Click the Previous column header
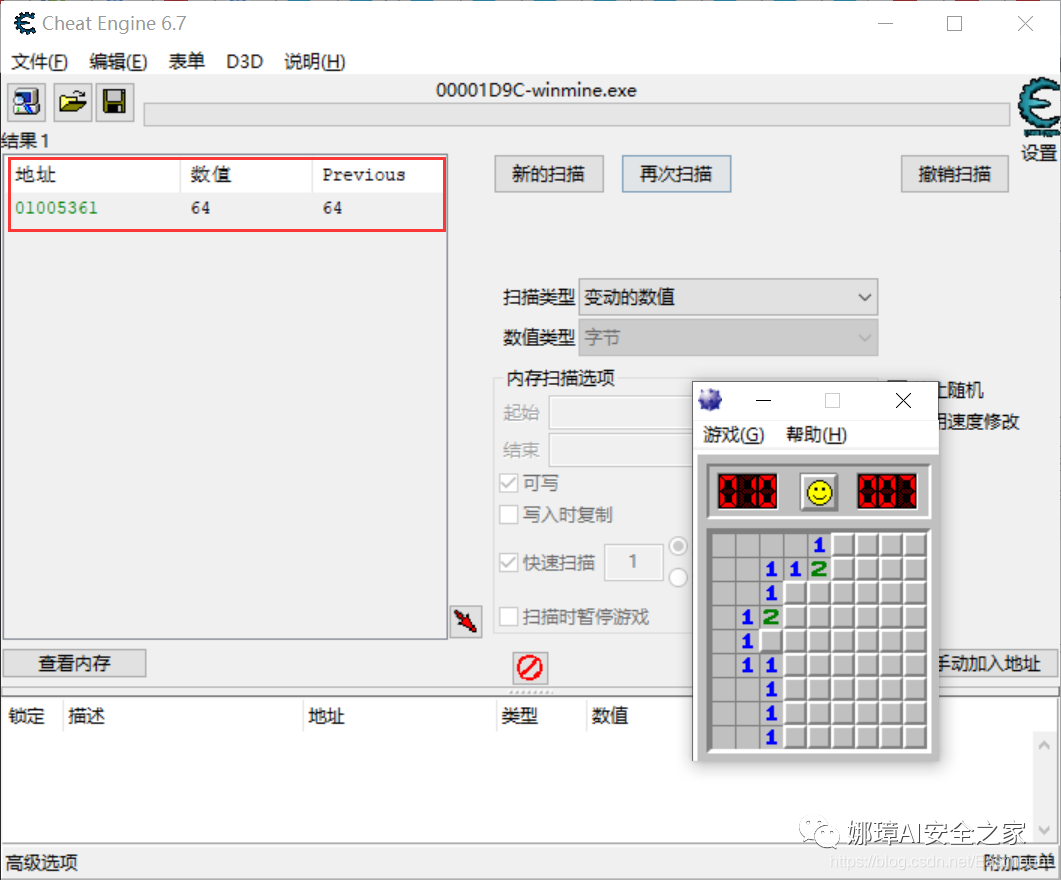The image size is (1061, 880). click(x=378, y=175)
